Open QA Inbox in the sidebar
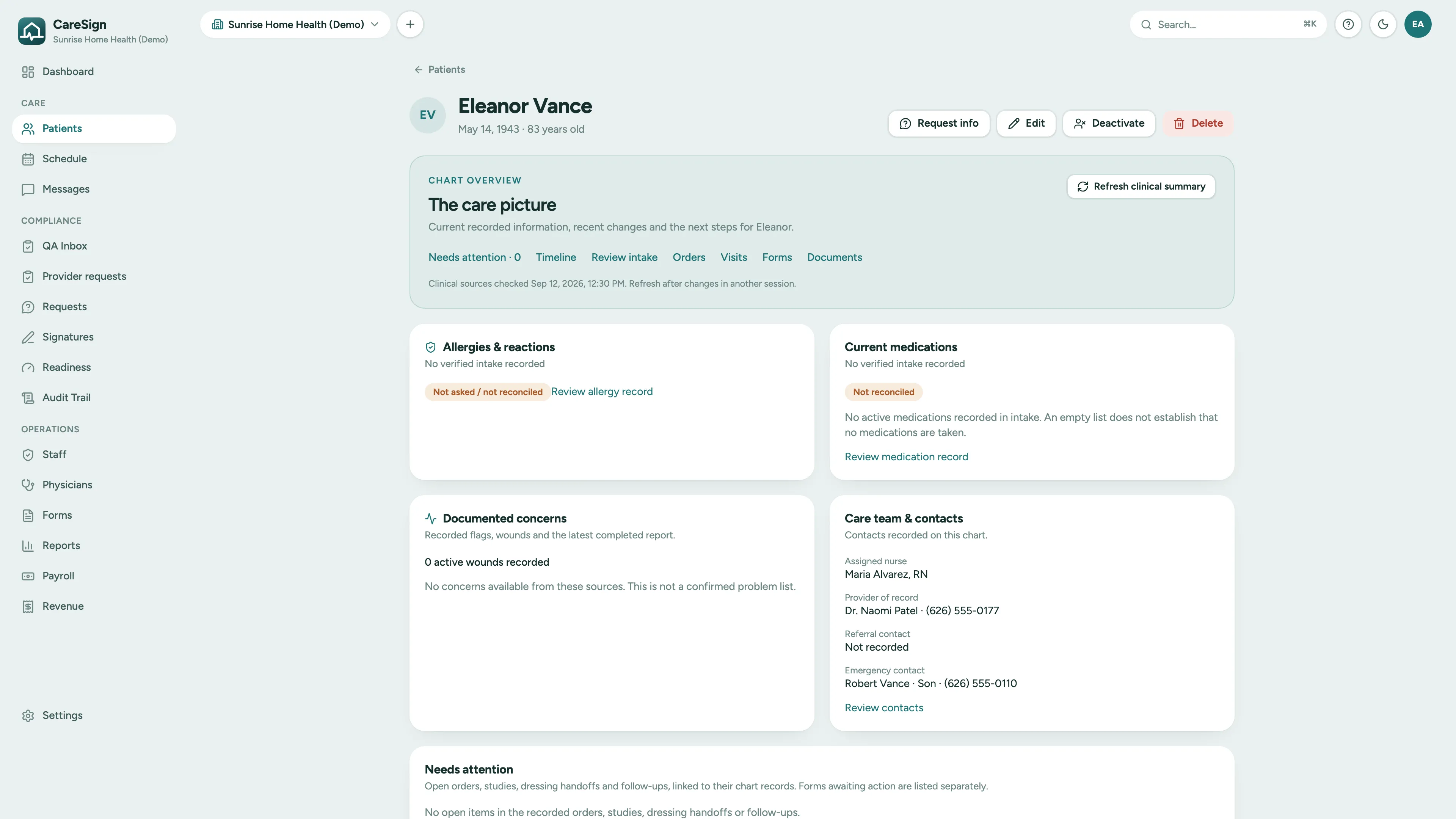This screenshot has height=819, width=1456. coord(94,246)
